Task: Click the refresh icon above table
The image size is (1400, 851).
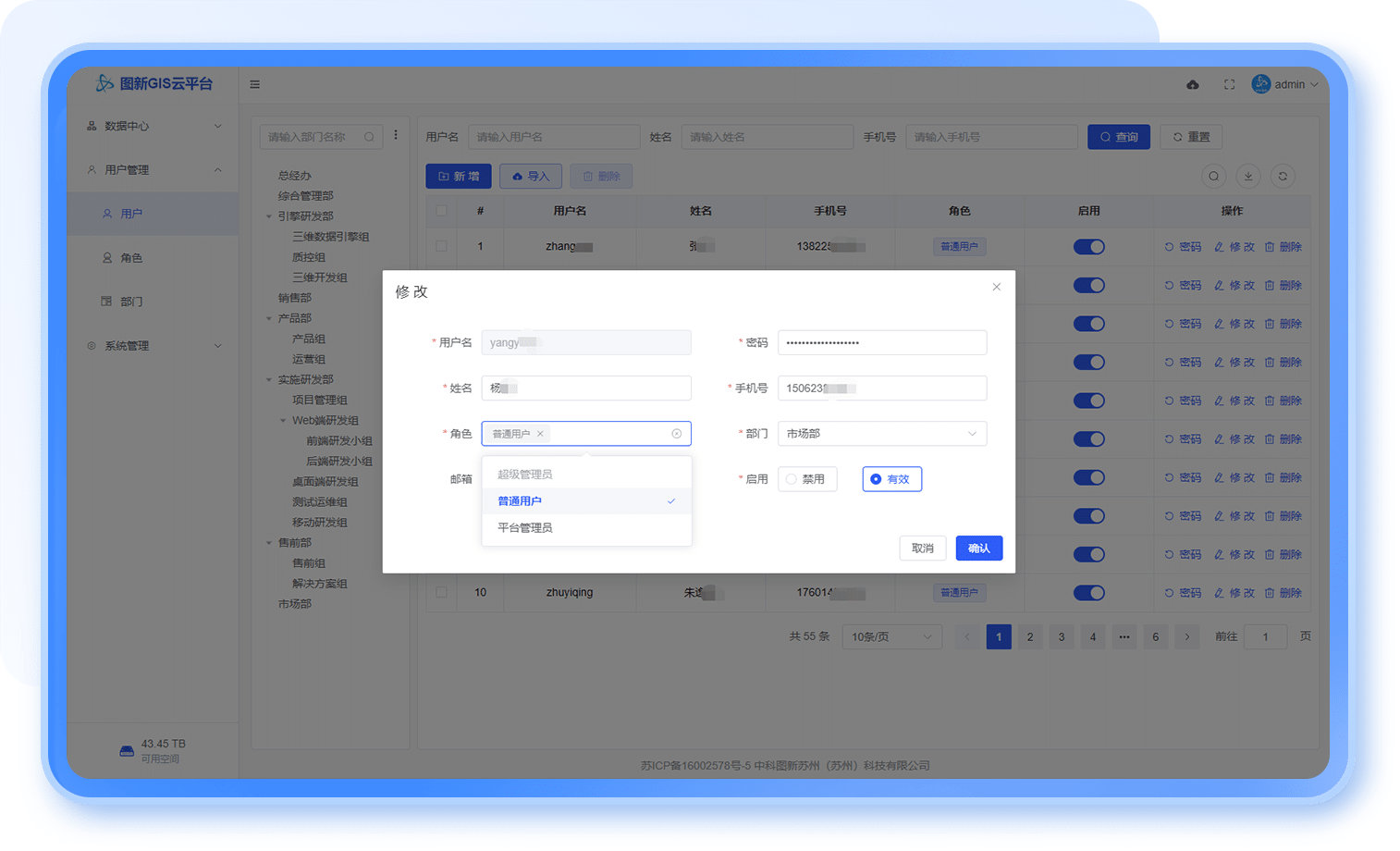Action: click(1283, 177)
